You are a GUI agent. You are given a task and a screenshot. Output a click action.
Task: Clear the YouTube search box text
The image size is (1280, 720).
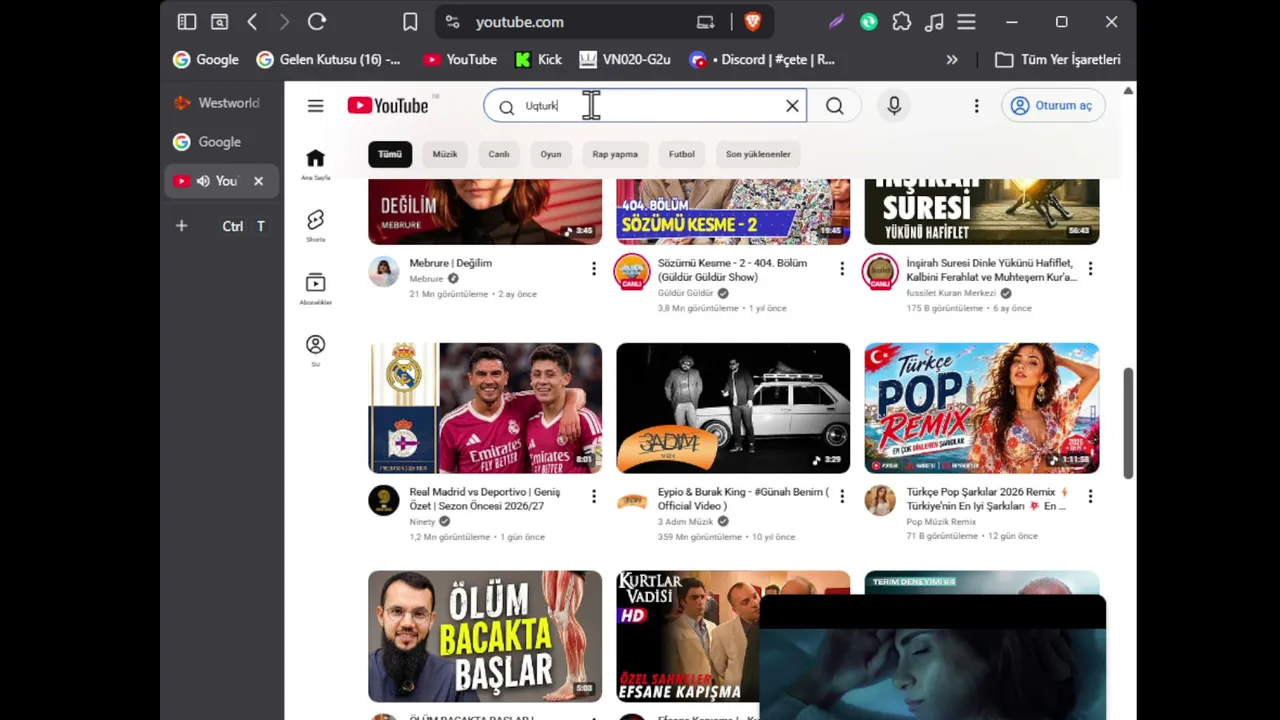click(x=792, y=106)
